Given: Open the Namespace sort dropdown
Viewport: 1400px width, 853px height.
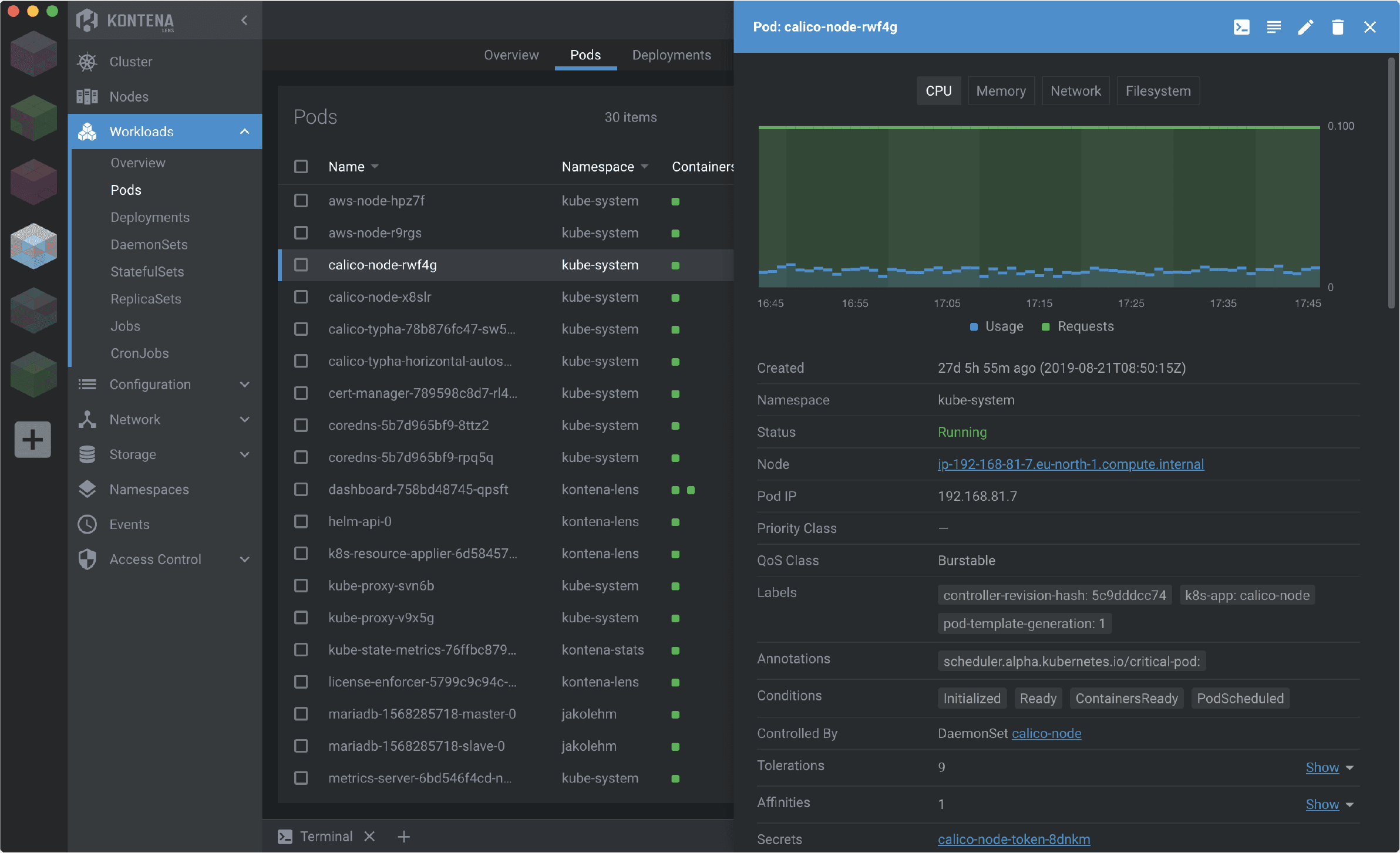Looking at the screenshot, I should (644, 166).
